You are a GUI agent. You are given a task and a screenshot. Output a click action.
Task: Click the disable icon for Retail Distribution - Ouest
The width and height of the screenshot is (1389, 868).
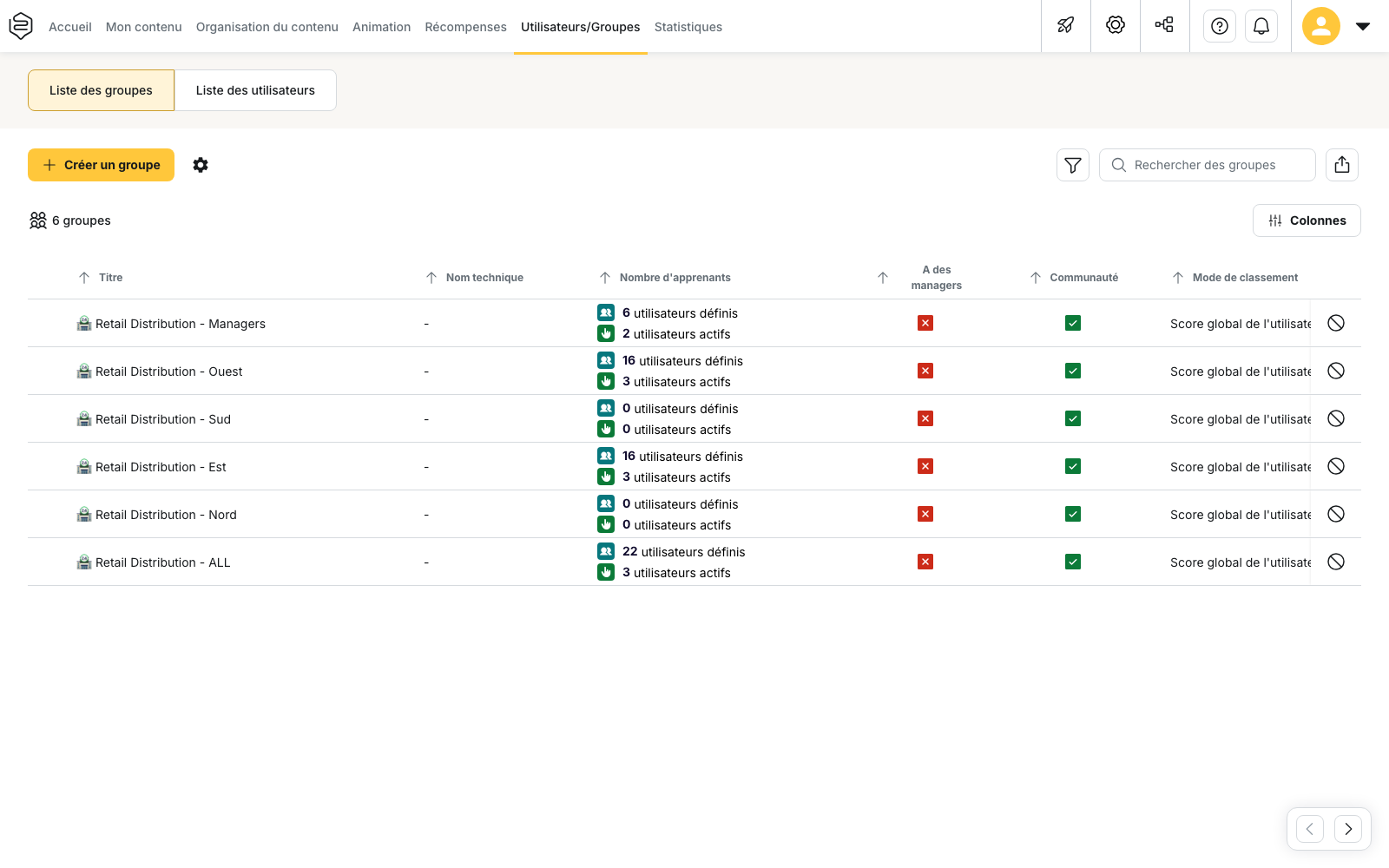[x=1336, y=371]
